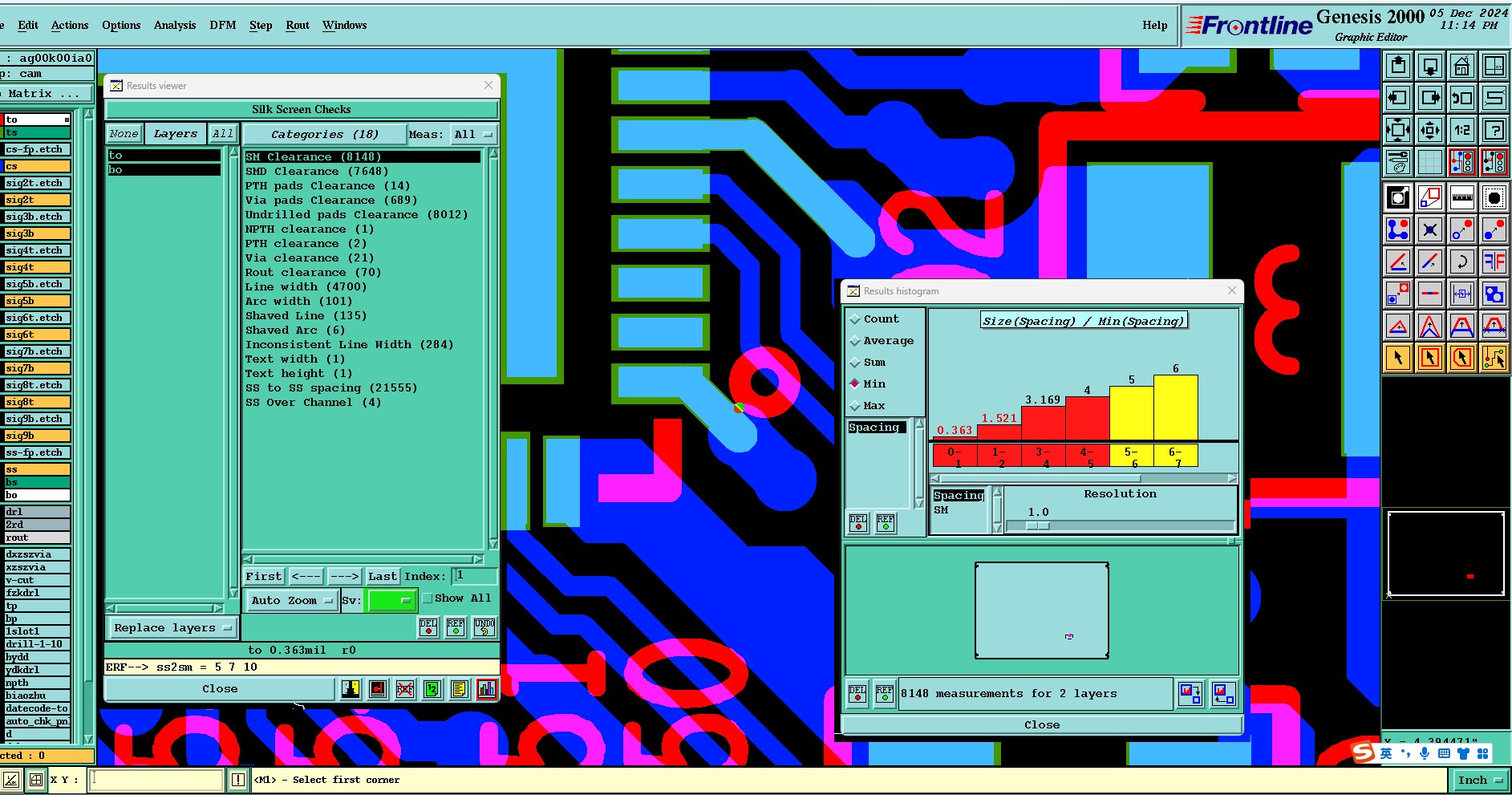Click the curved rotate arrow icon
Screen dimensions: 1512x795
coord(1462,262)
